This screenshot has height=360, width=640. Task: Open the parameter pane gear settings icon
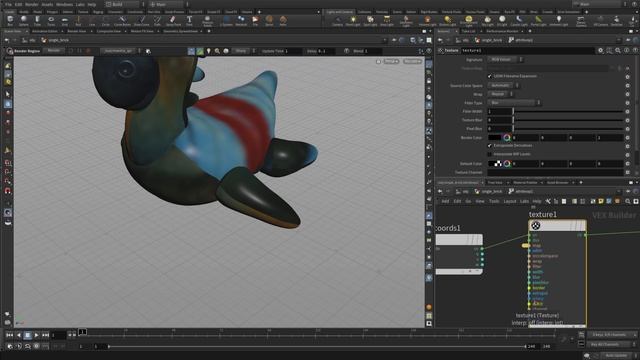tap(600, 51)
